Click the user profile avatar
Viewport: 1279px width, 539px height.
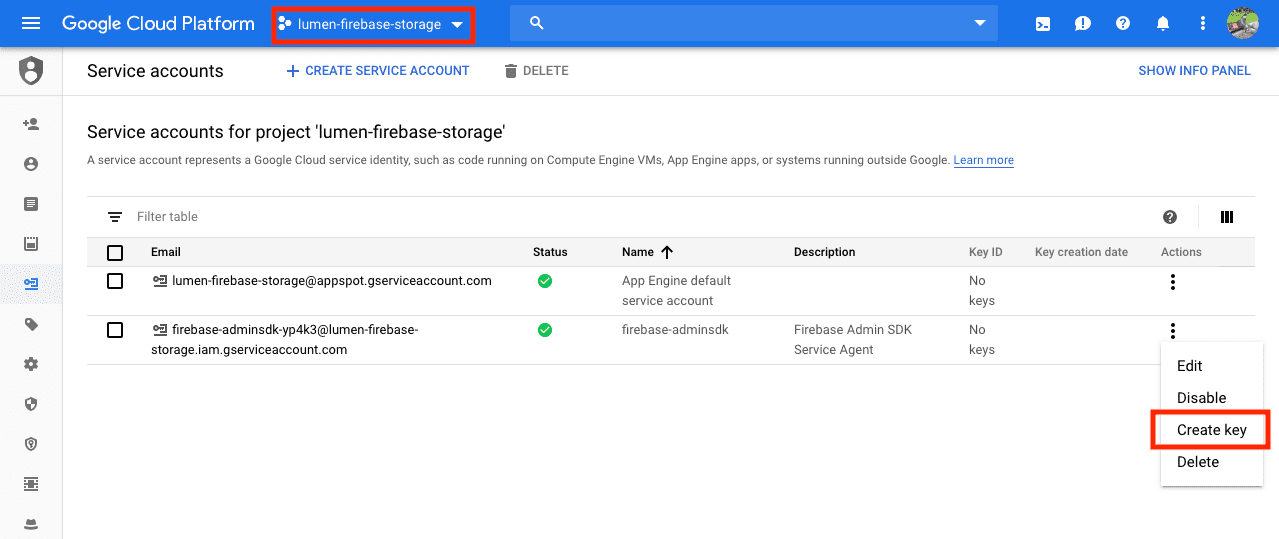(x=1242, y=24)
